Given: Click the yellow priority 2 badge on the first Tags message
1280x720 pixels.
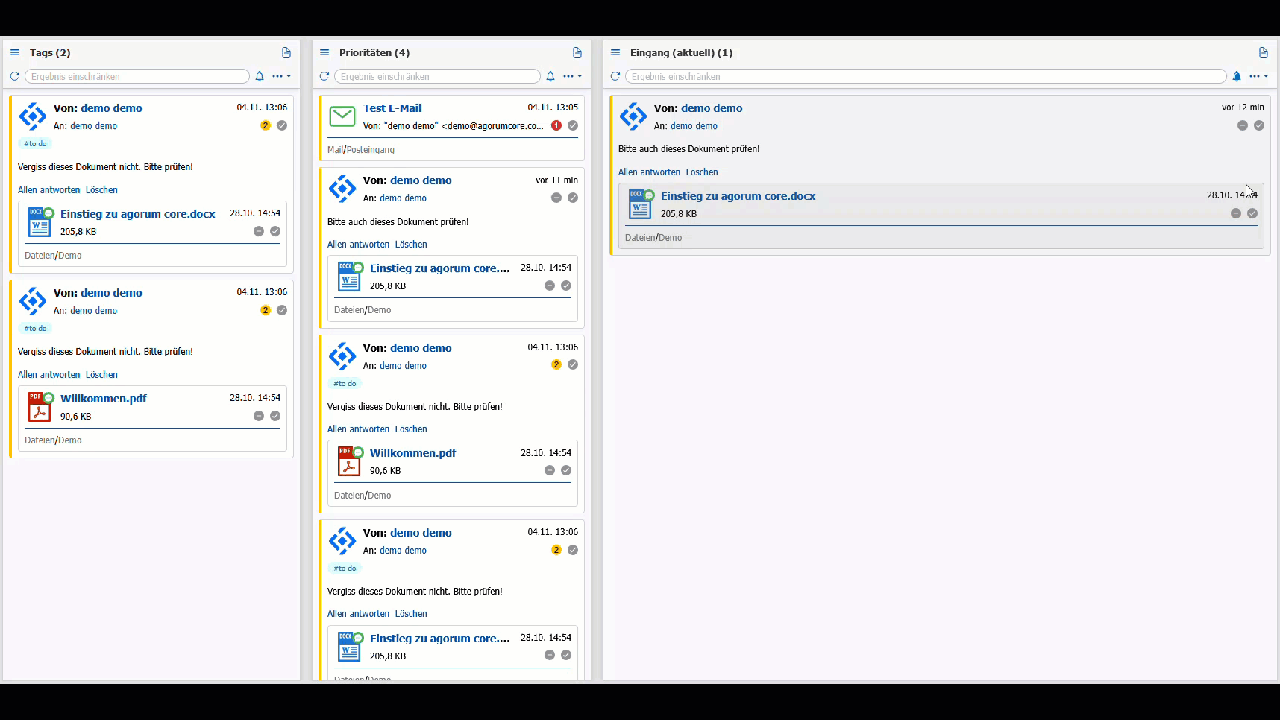Looking at the screenshot, I should [x=265, y=126].
